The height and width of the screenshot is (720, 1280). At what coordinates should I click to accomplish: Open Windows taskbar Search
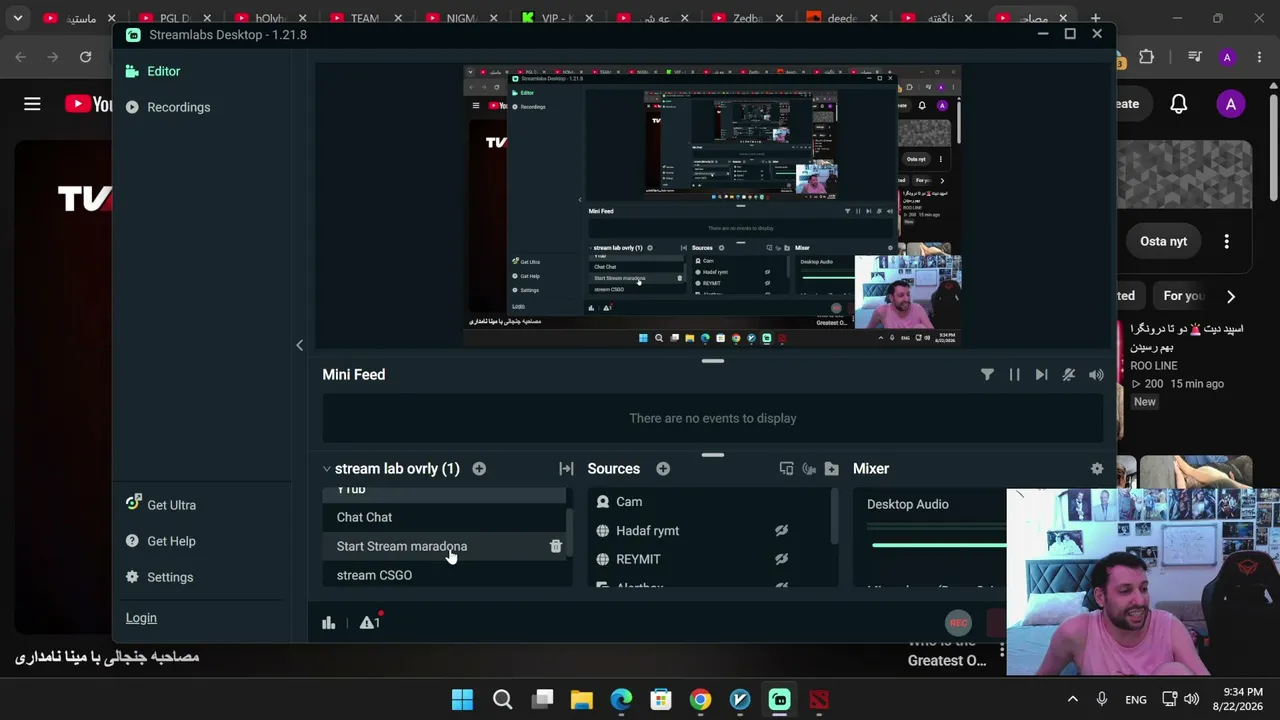pos(502,699)
